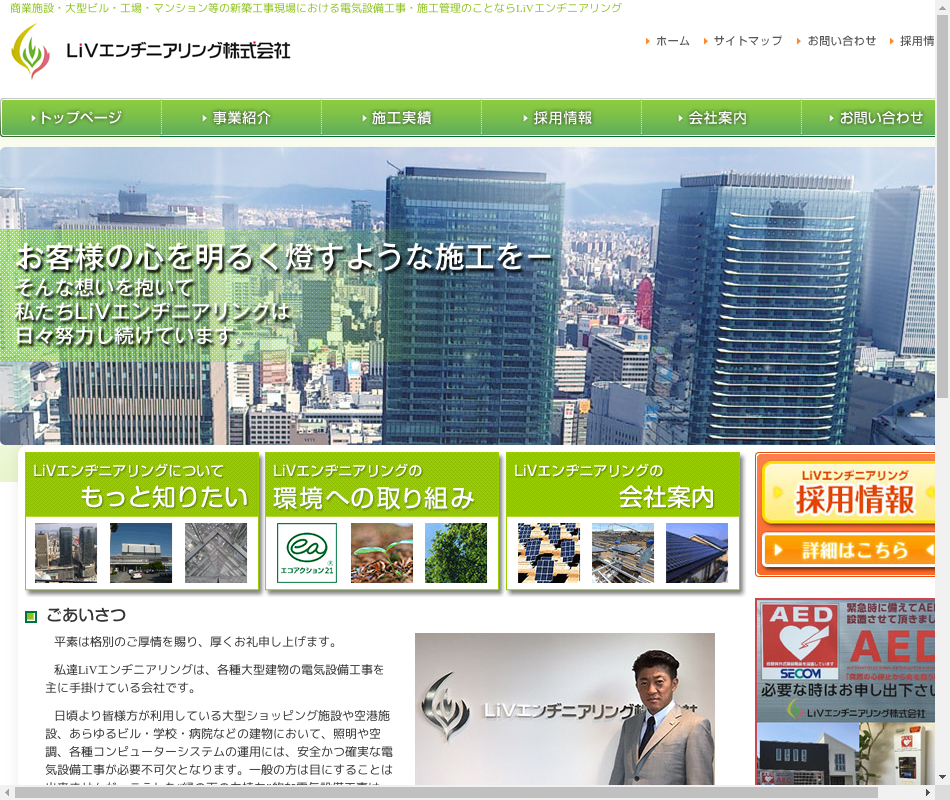Click the low white building thumbnail
The width and height of the screenshot is (950, 800).
tap(141, 553)
